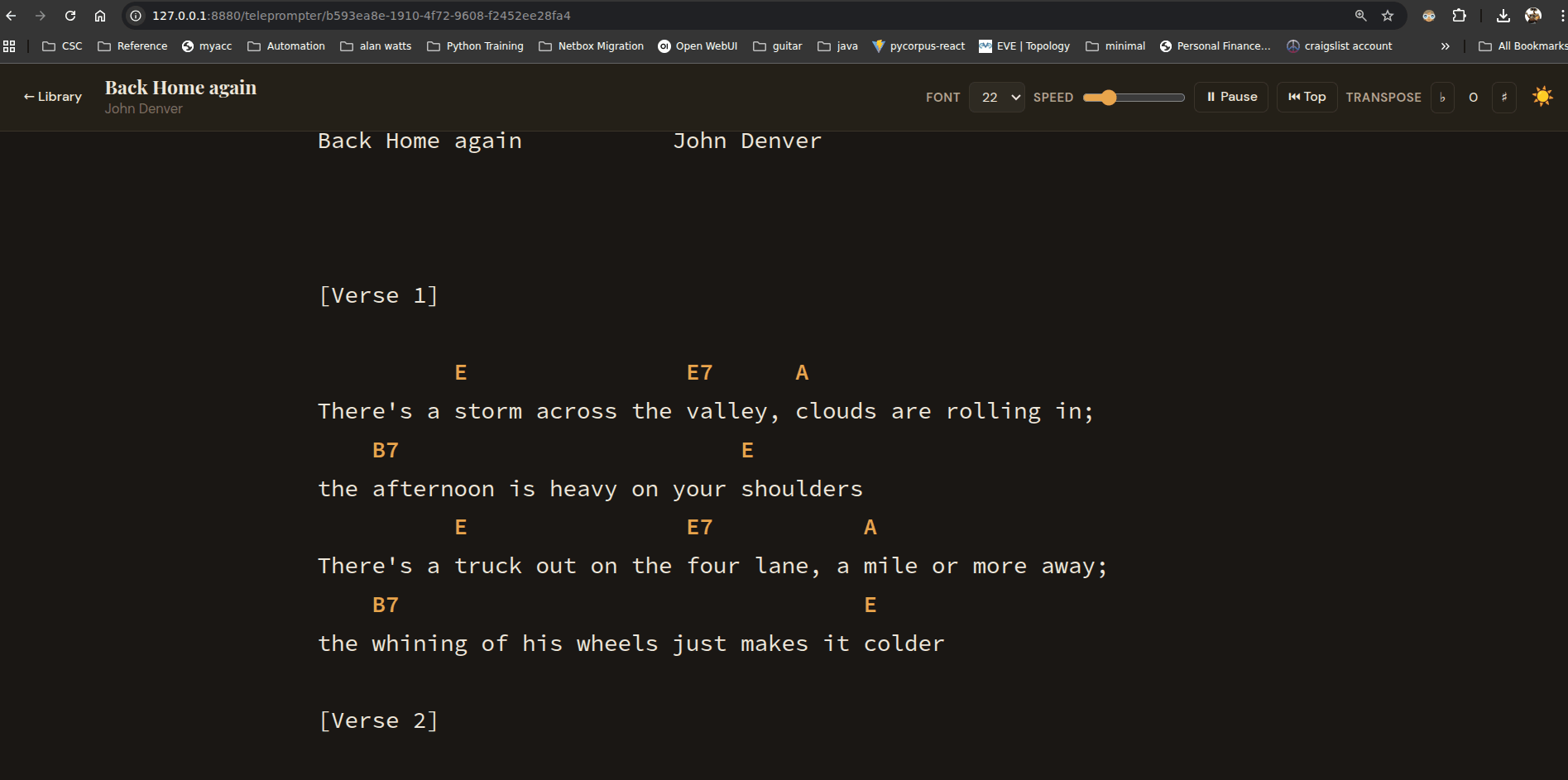Open the Reference bookmark folder

click(132, 46)
